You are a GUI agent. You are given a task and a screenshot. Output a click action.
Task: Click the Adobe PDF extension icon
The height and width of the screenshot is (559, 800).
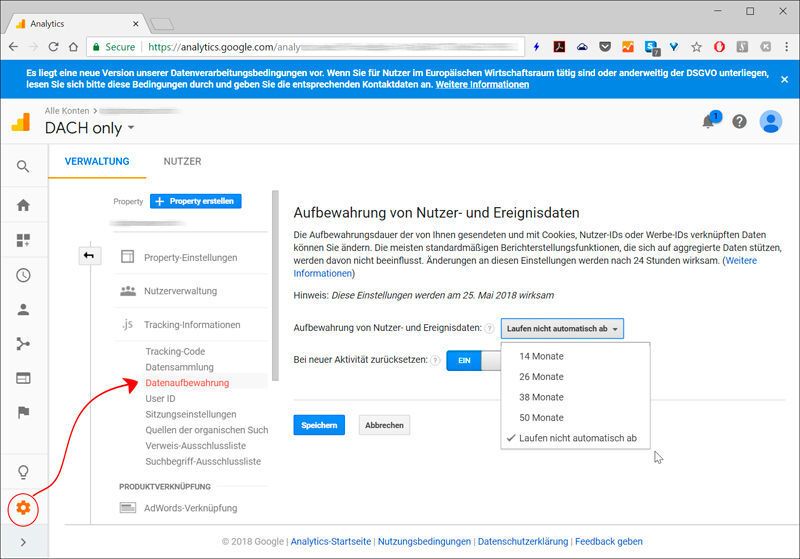pos(559,47)
